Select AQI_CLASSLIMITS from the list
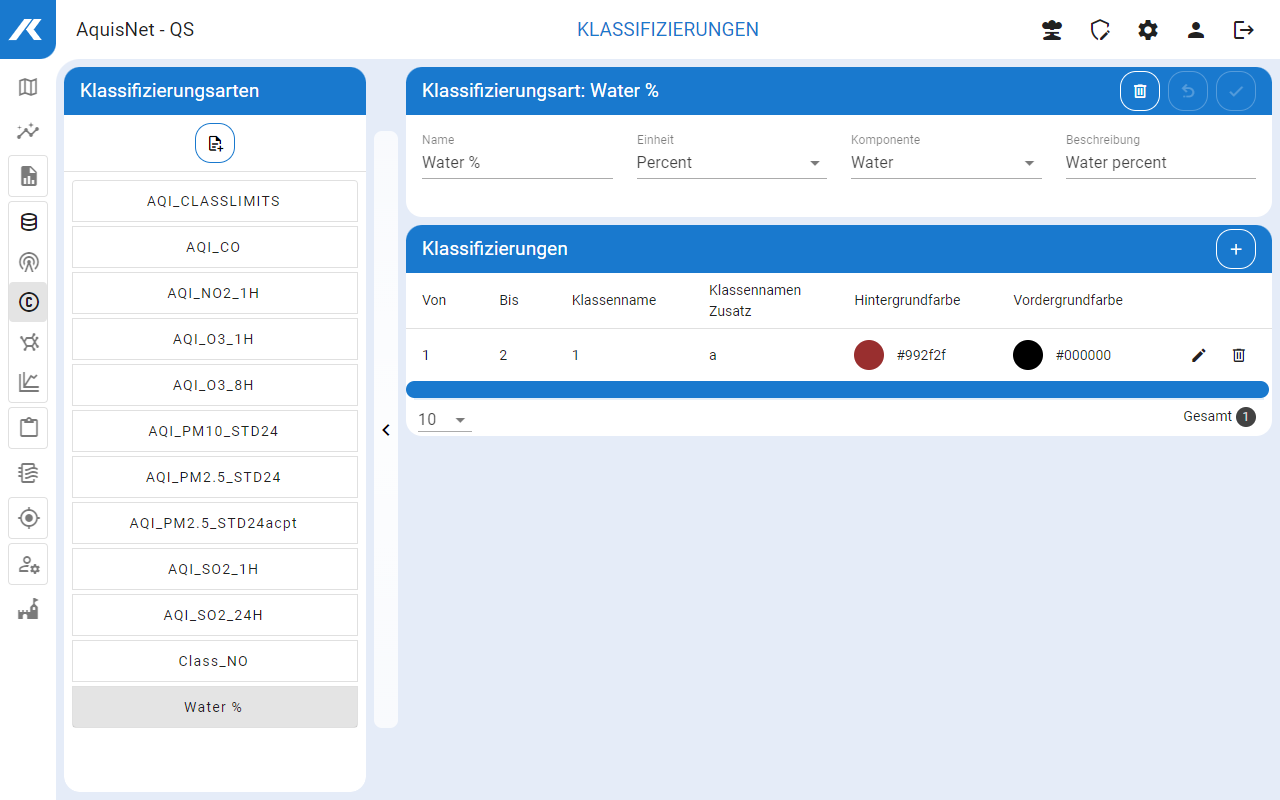 214,201
